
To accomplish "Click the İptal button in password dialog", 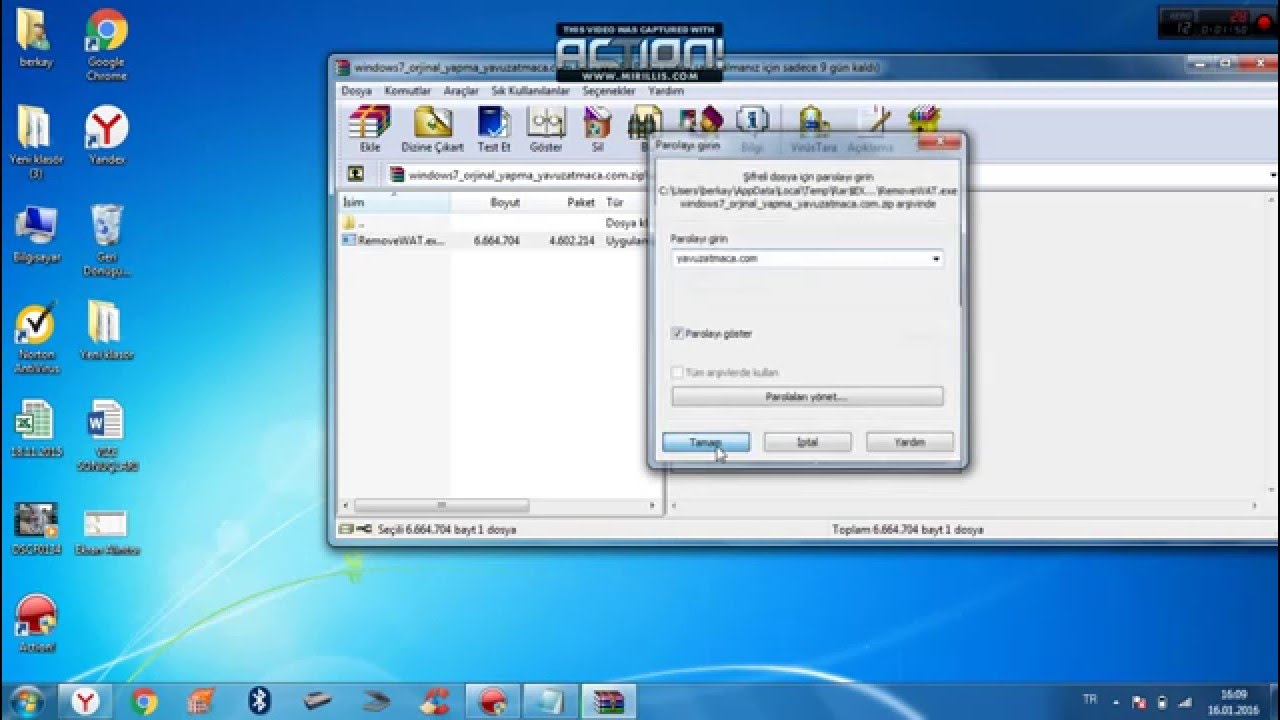I will coord(807,442).
